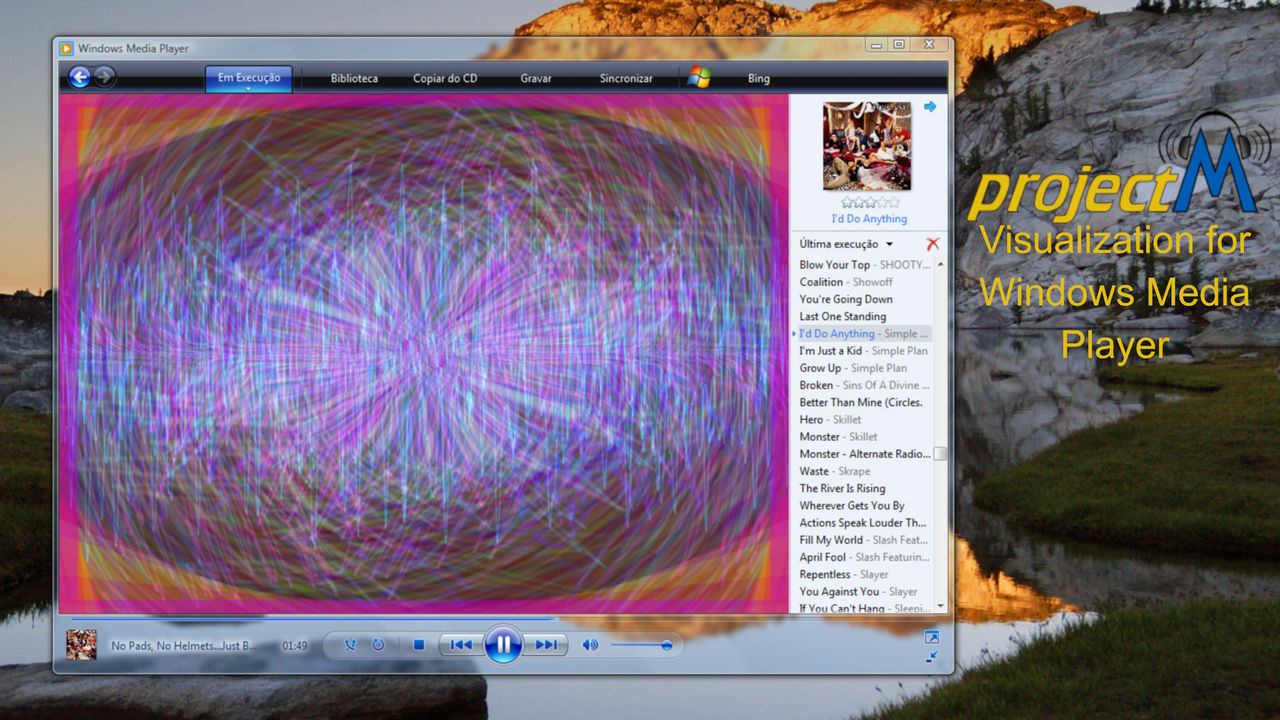This screenshot has width=1280, height=720.
Task: Skip to the next track
Action: click(x=546, y=645)
